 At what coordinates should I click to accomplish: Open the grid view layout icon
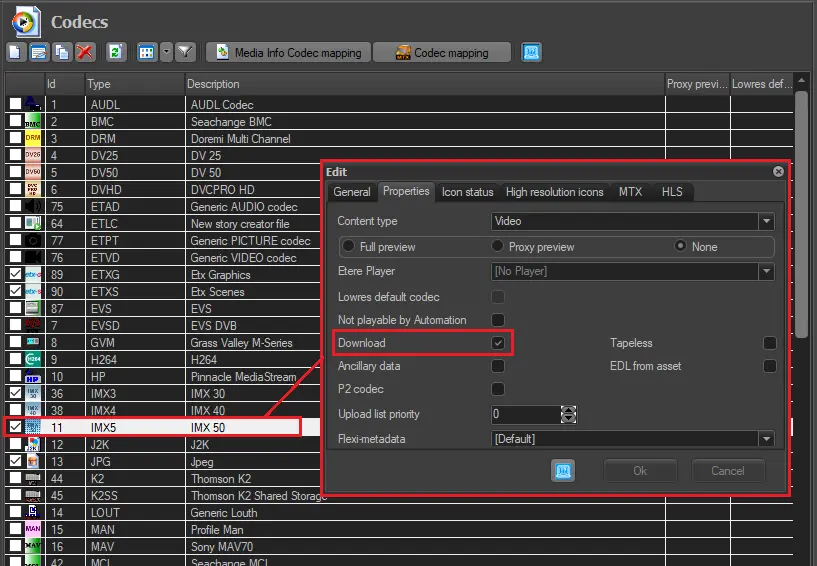(146, 52)
